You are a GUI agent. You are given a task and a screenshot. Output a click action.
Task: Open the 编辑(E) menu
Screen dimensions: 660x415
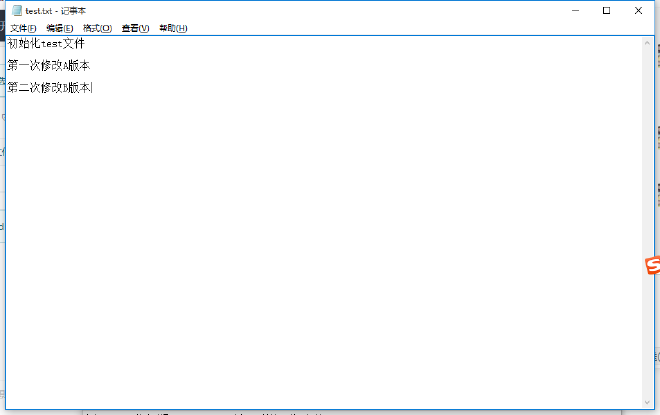60,28
